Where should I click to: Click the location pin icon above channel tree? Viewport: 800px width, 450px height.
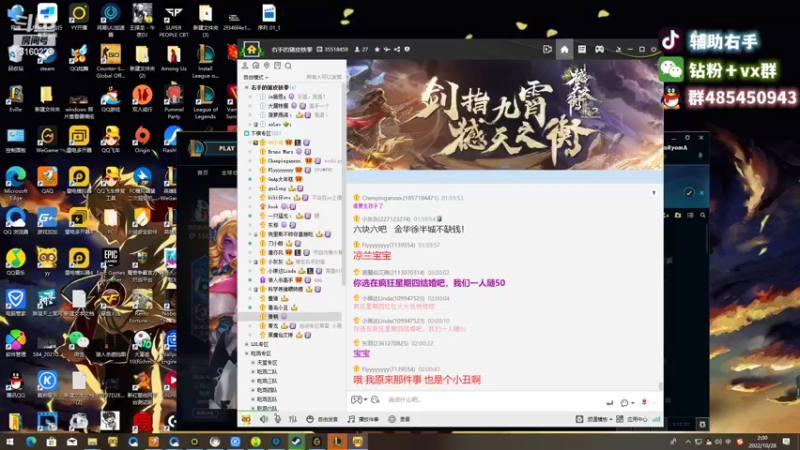[x=266, y=66]
